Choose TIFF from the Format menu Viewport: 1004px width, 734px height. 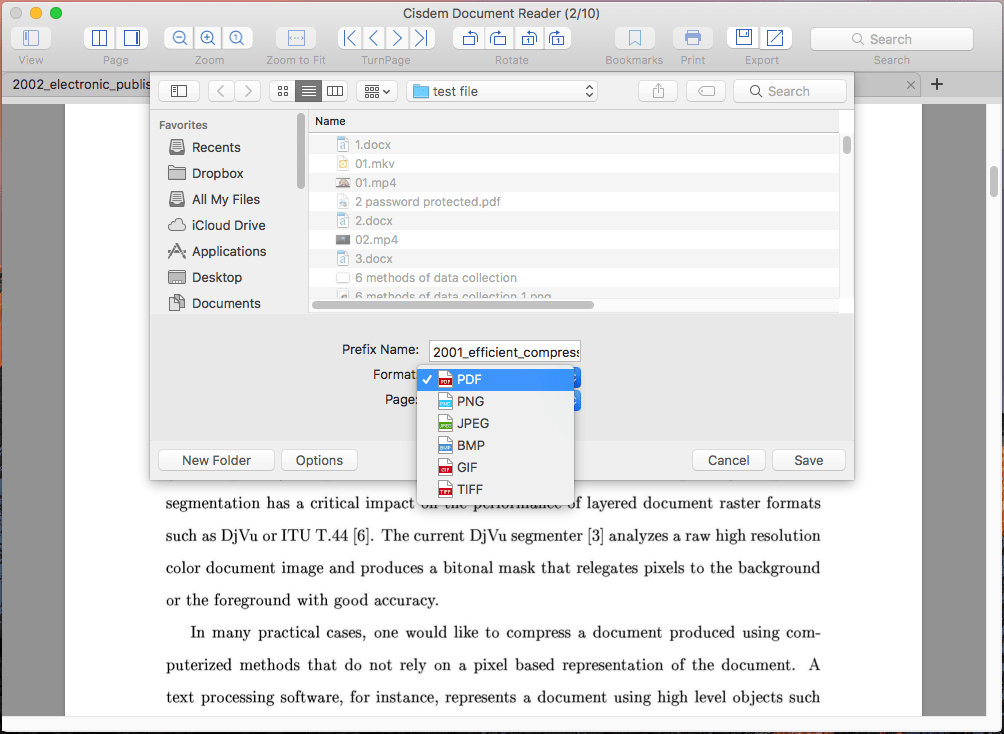coord(496,489)
